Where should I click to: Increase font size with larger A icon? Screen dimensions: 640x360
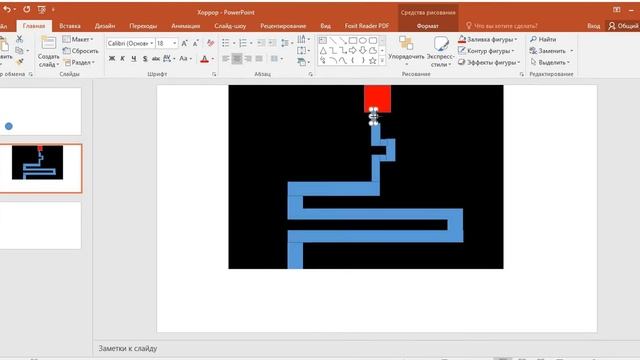[184, 43]
